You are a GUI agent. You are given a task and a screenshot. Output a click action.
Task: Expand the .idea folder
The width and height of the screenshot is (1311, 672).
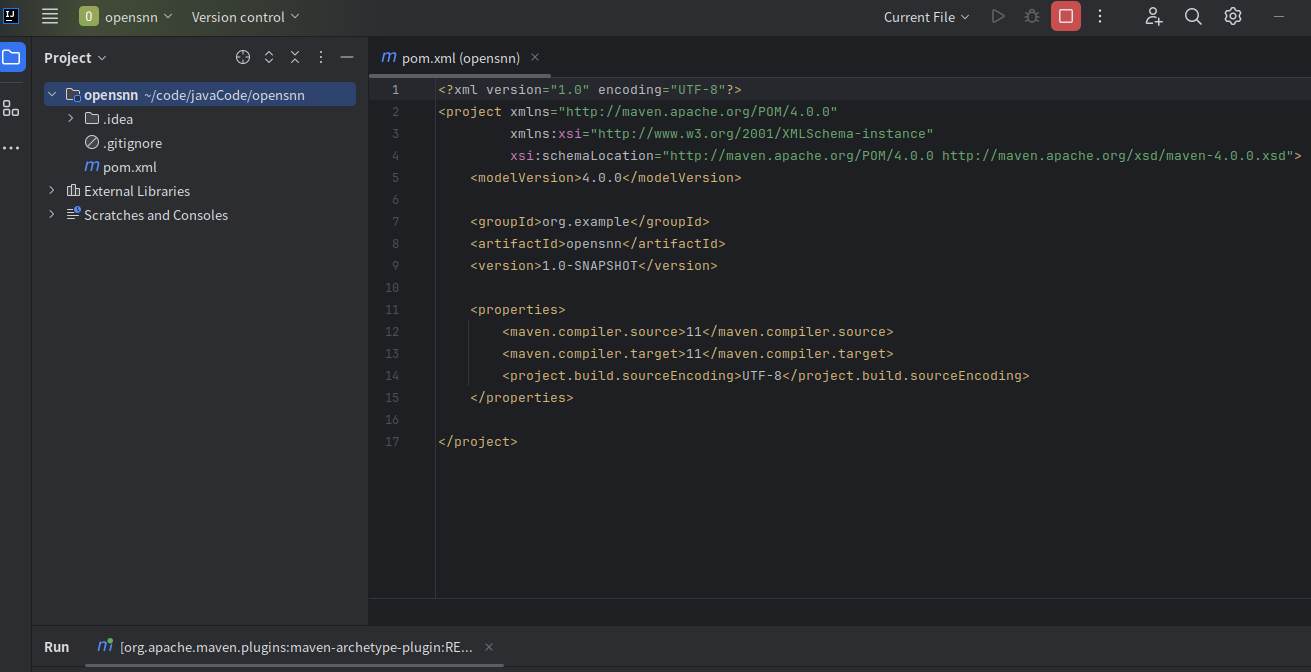pyautogui.click(x=71, y=119)
